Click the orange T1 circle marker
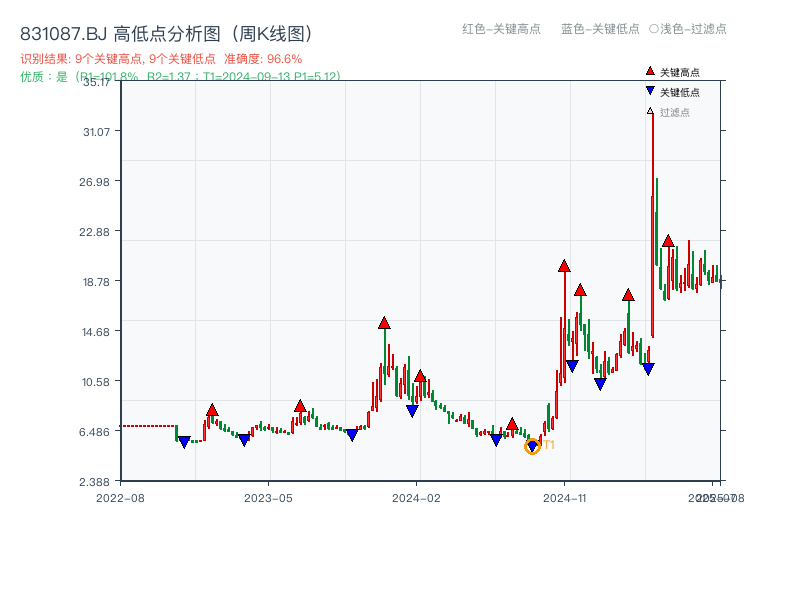Image resolution: width=800 pixels, height=600 pixels. click(x=533, y=446)
